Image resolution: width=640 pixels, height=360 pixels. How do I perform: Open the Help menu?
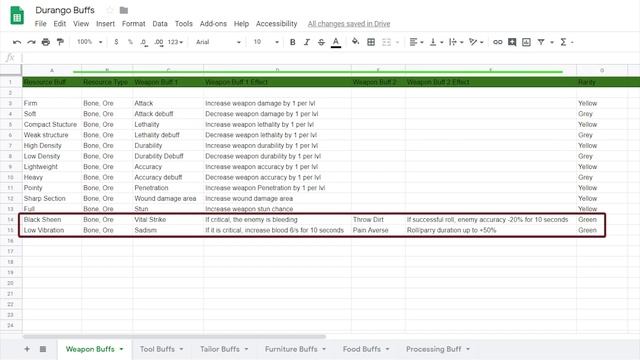point(241,24)
